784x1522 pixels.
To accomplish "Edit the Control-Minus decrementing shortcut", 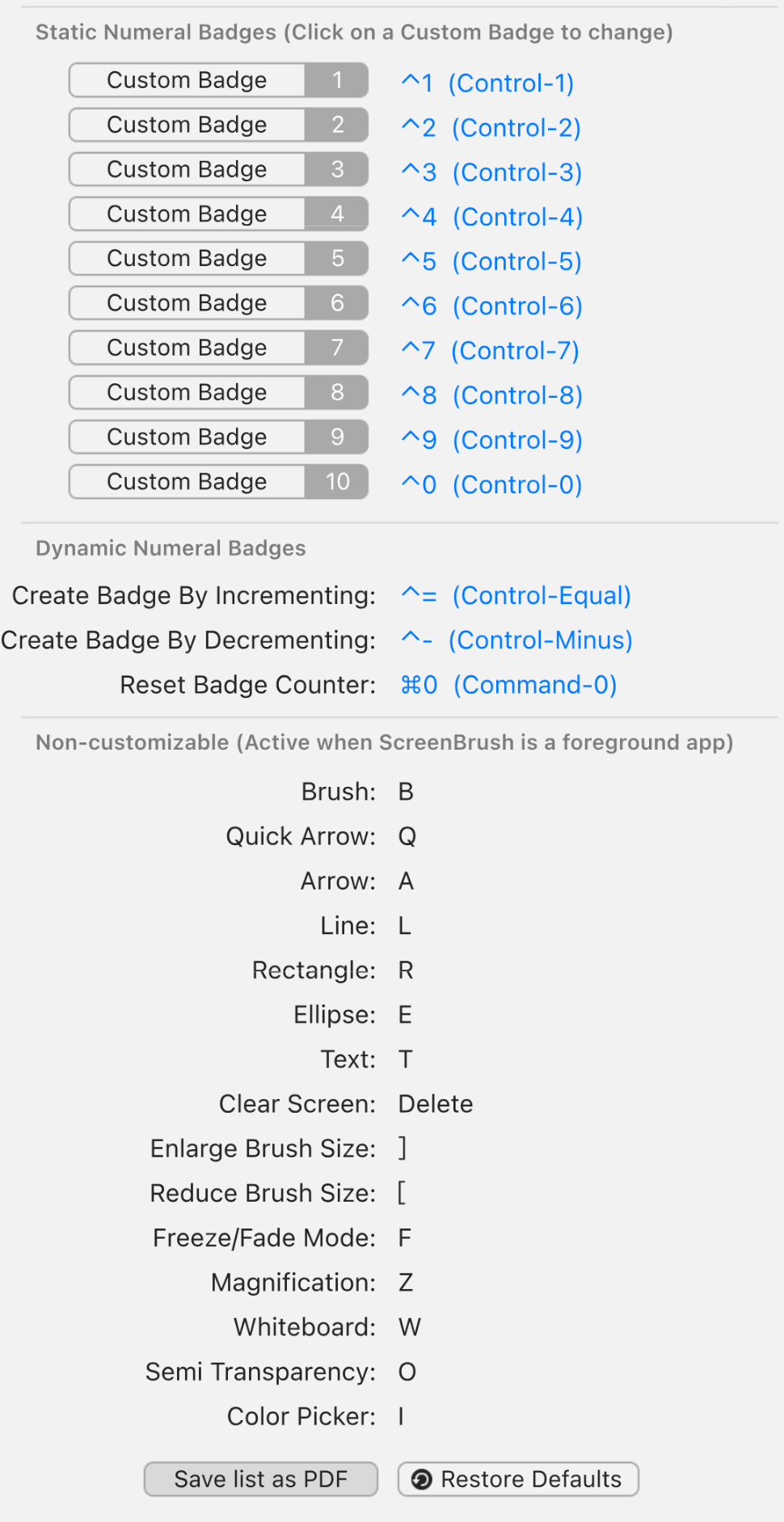I will coord(516,640).
